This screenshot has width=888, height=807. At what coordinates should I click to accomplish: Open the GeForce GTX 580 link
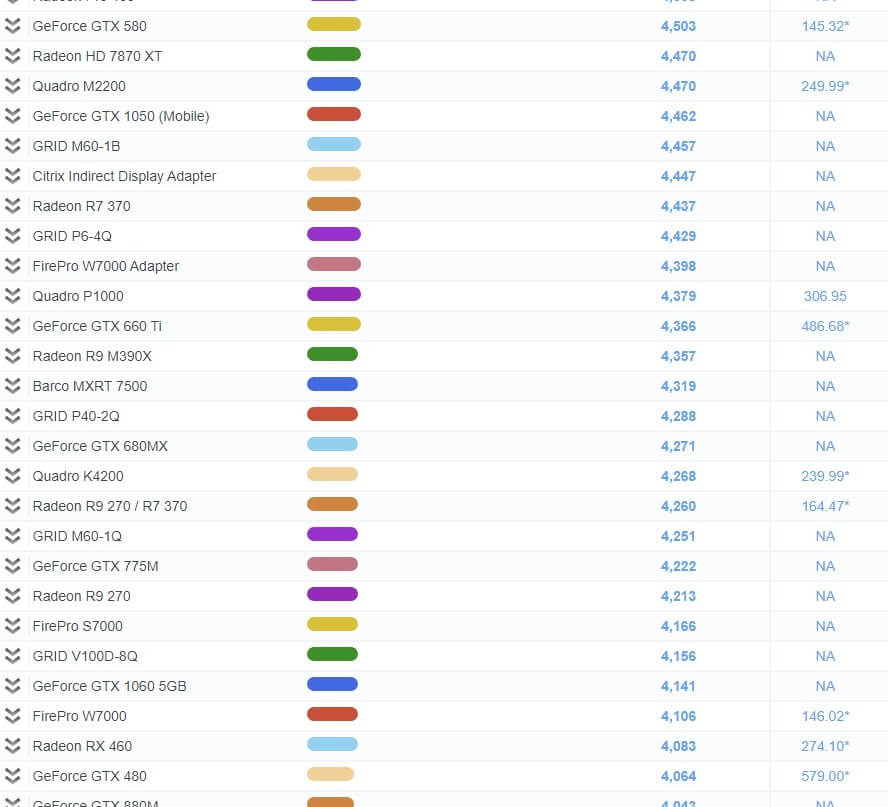point(89,26)
